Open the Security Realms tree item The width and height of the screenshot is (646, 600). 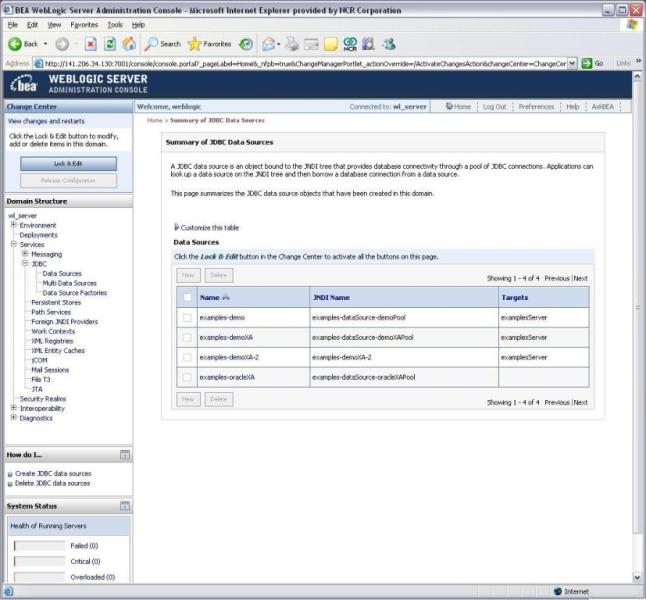[43, 398]
